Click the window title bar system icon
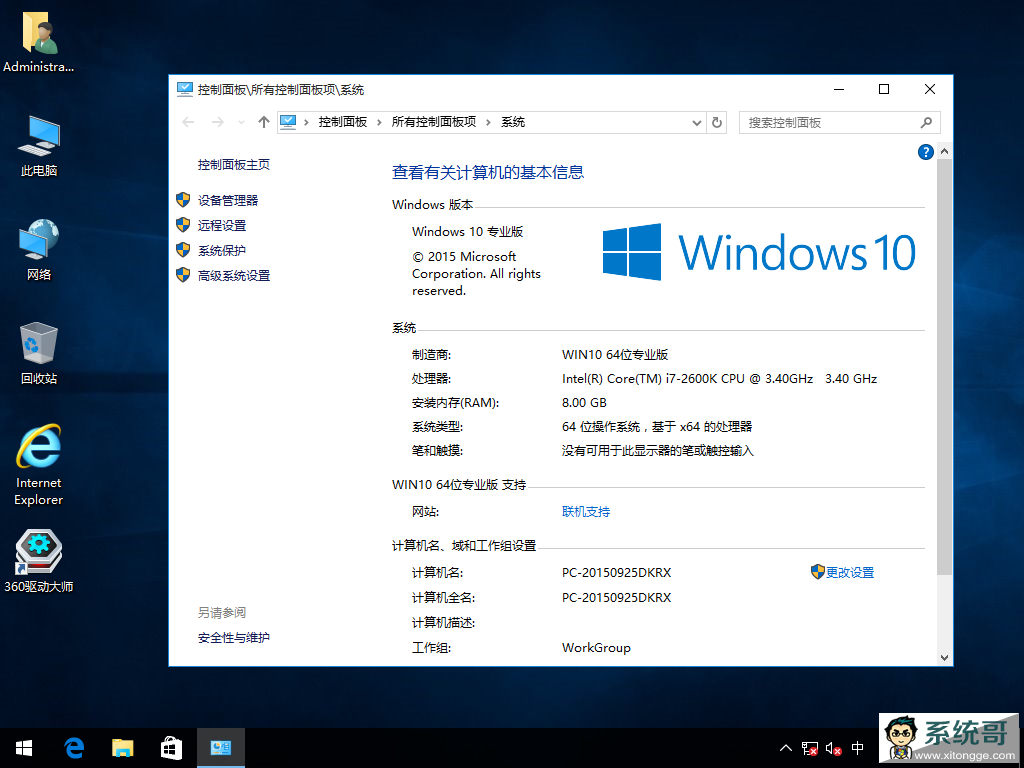Screen dimensions: 1024x768 (x=185, y=89)
